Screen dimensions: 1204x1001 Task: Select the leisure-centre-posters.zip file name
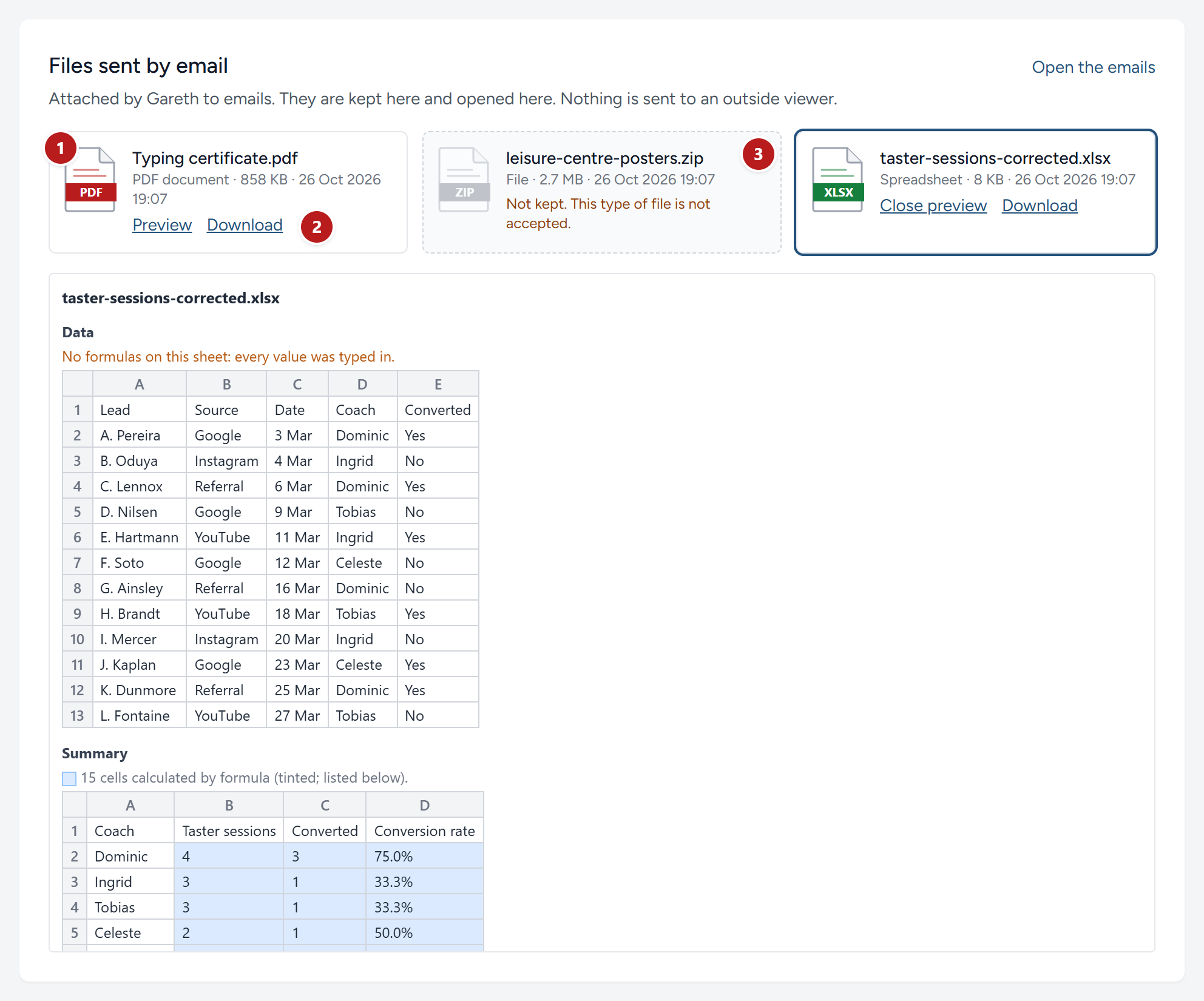click(x=604, y=158)
